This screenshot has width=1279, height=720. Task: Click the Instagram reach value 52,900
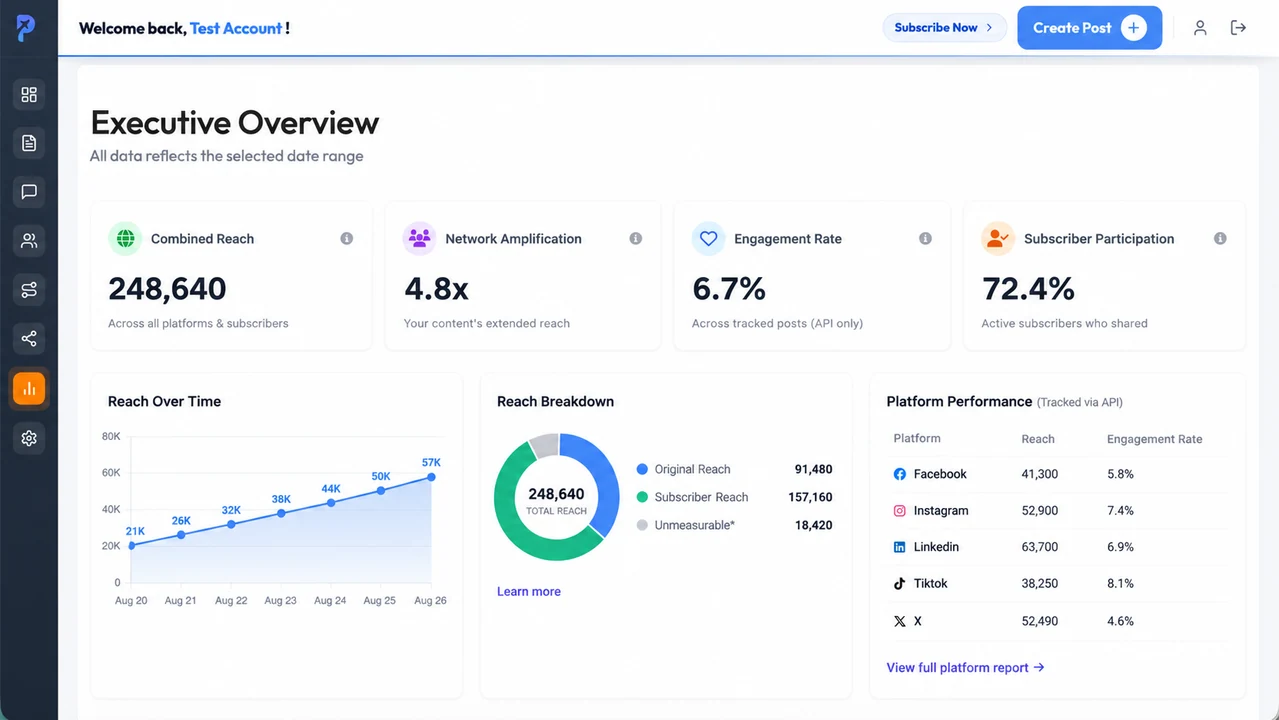(1040, 510)
